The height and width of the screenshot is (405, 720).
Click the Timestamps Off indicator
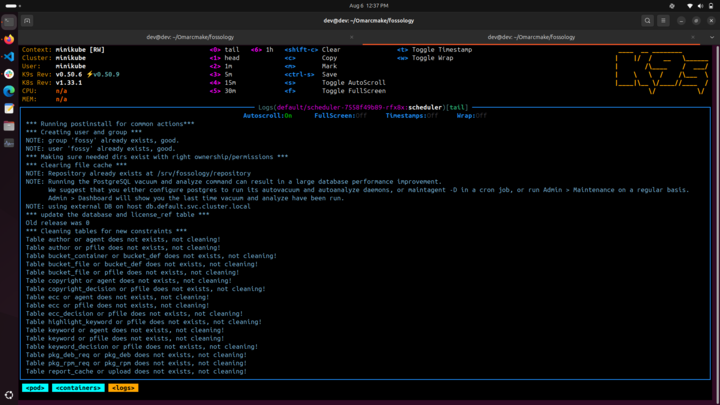coord(412,116)
